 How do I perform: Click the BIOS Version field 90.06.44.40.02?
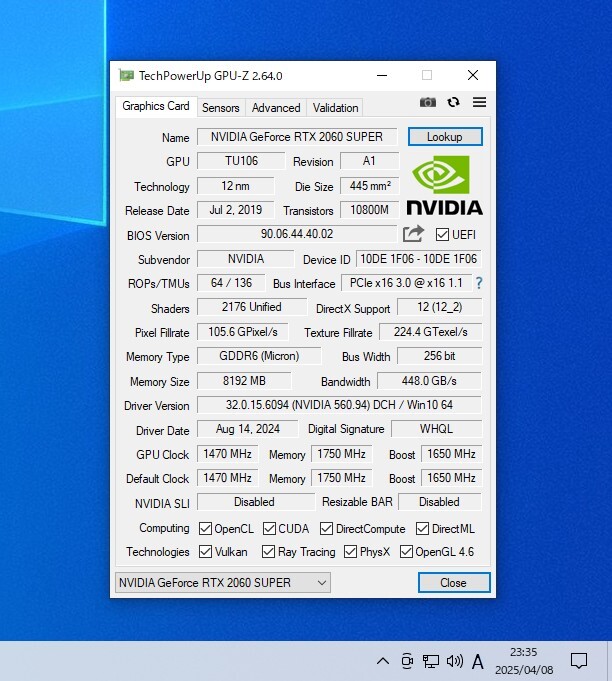coord(297,234)
